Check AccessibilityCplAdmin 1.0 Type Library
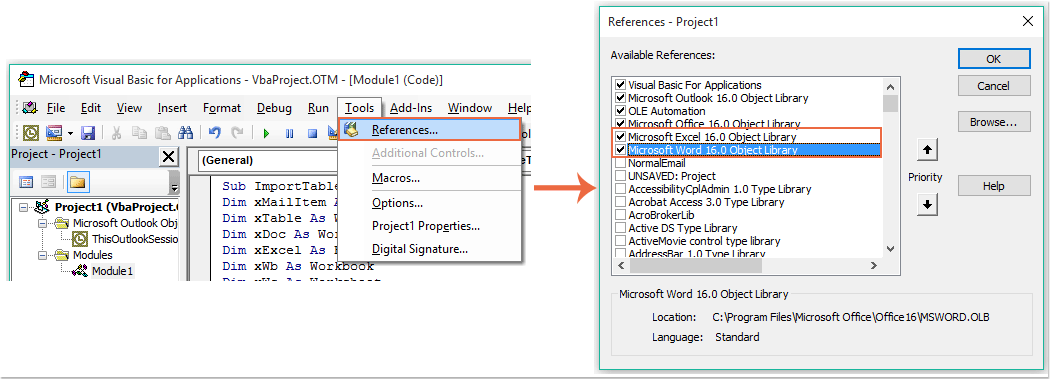The height and width of the screenshot is (379, 1050). coord(621,189)
